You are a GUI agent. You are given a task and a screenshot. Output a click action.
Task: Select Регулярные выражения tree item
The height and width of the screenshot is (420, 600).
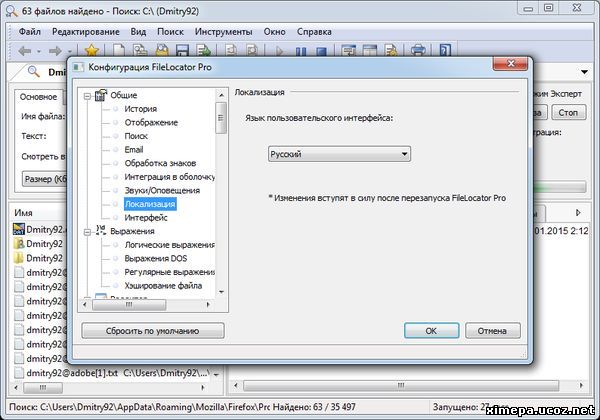pyautogui.click(x=169, y=272)
